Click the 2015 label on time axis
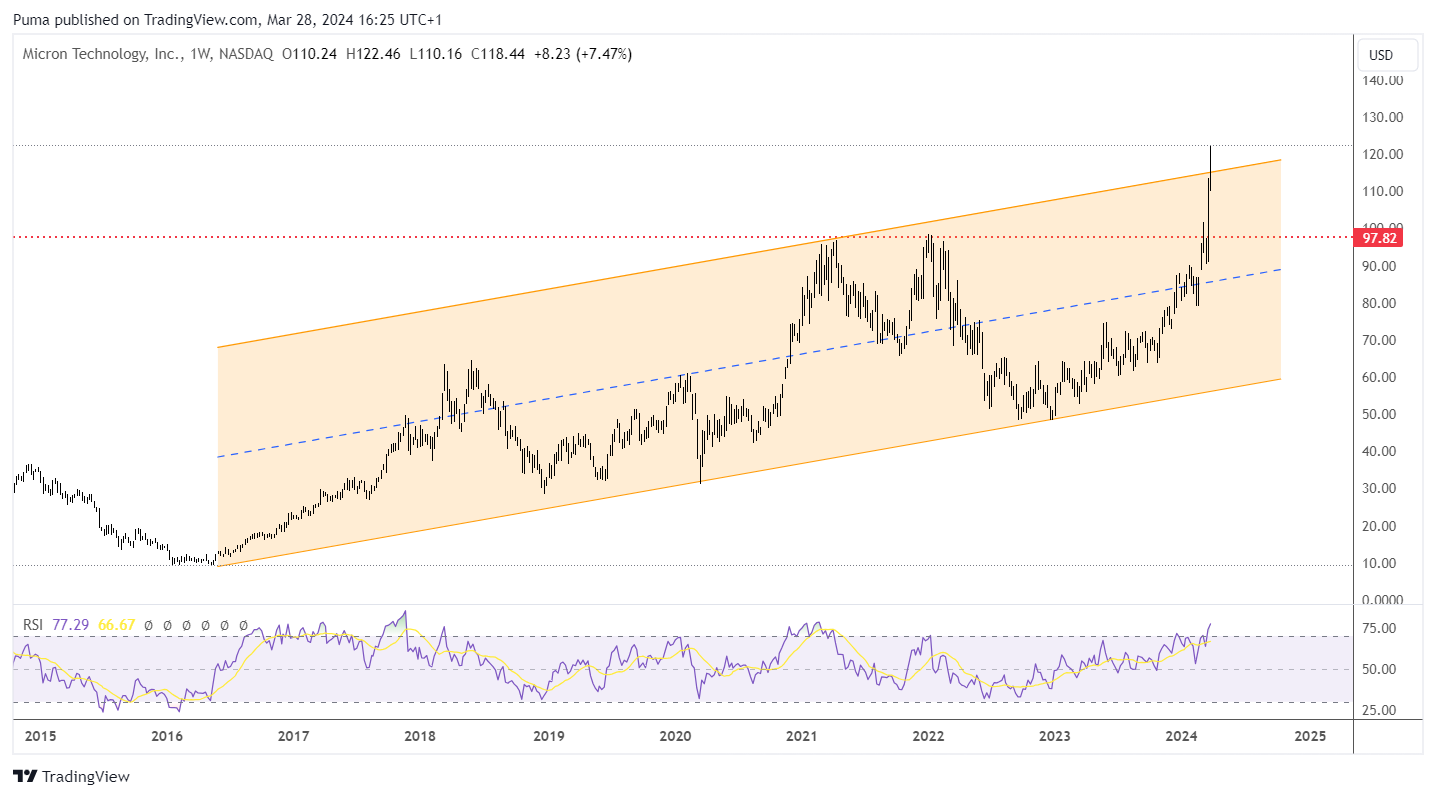 pos(40,736)
